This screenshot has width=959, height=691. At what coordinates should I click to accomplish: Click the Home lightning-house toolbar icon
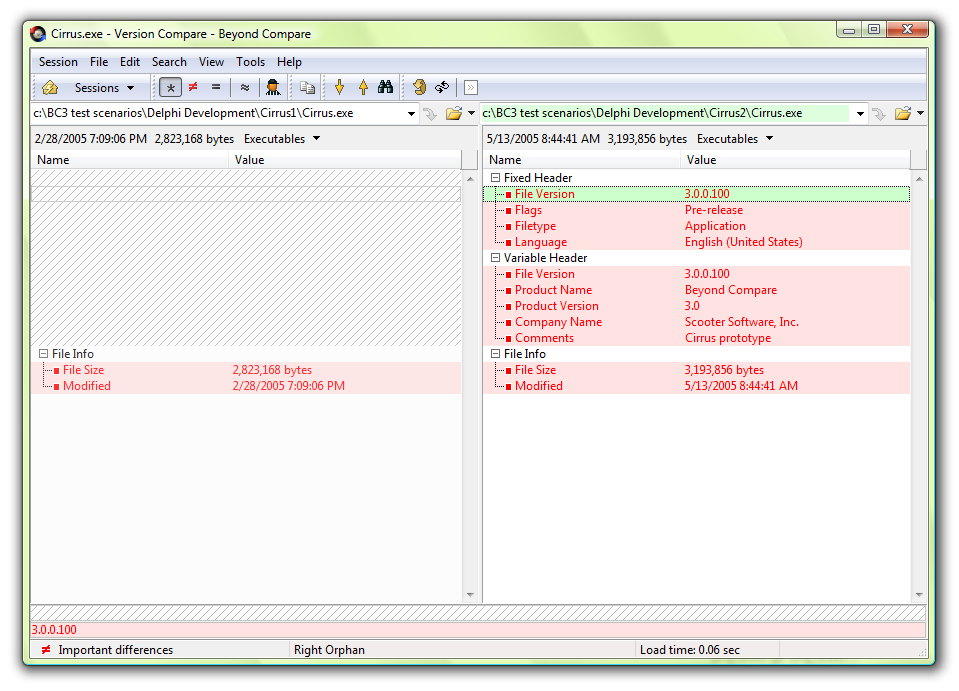50,87
